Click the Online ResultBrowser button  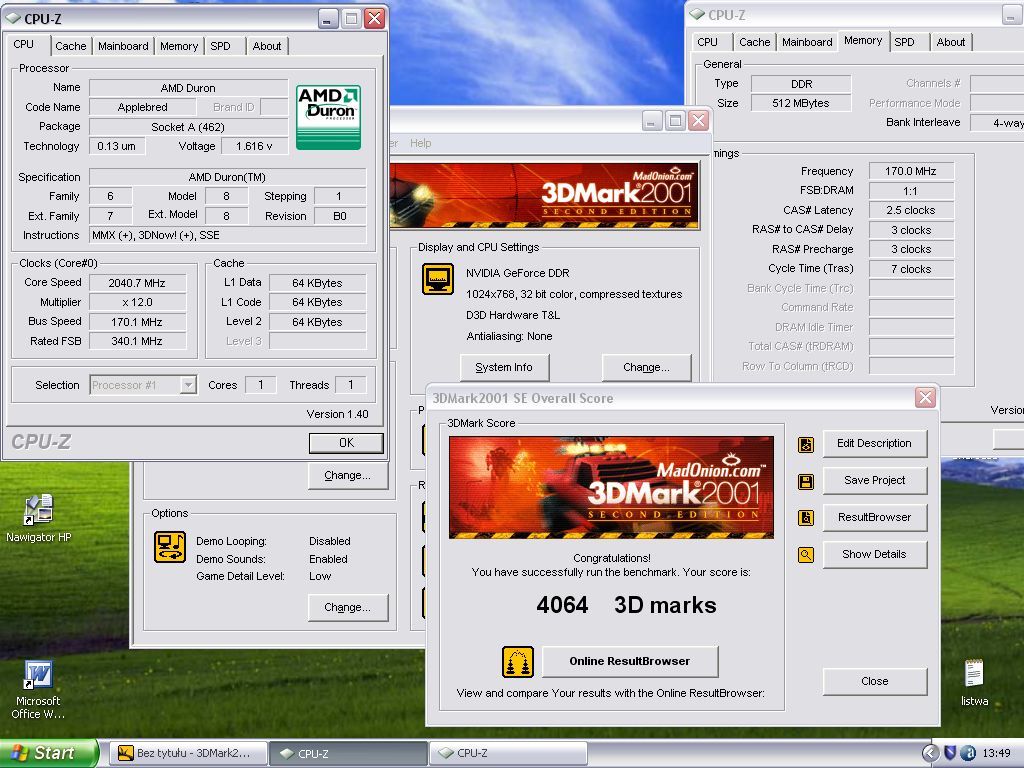point(630,662)
